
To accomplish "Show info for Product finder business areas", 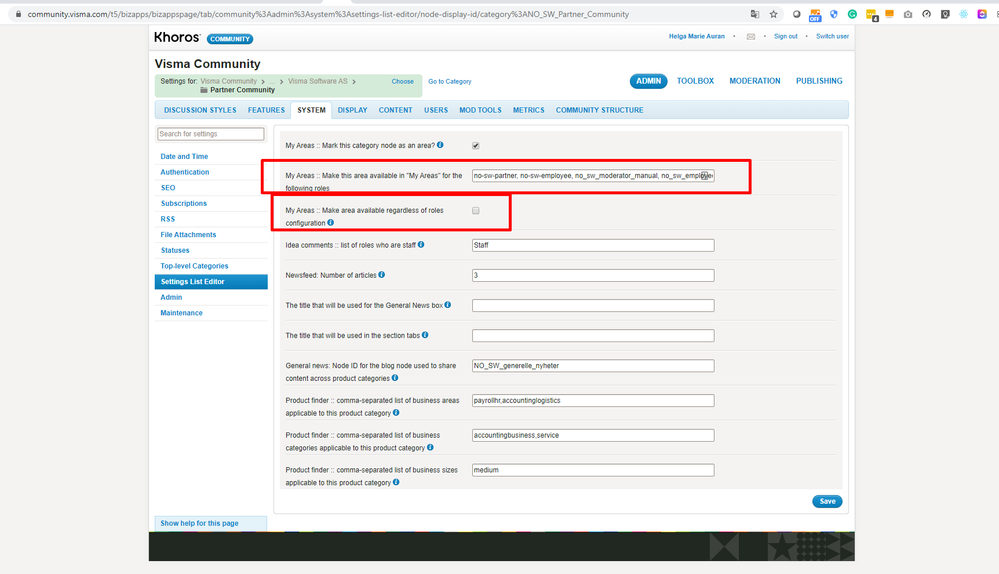I will tap(396, 413).
